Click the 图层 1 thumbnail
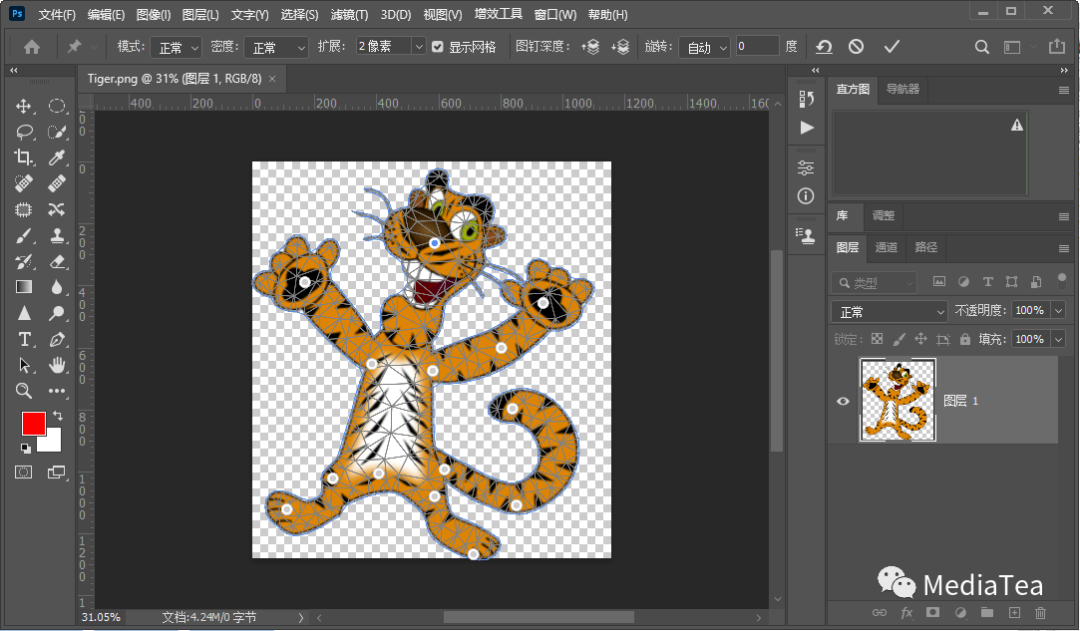 (x=897, y=400)
